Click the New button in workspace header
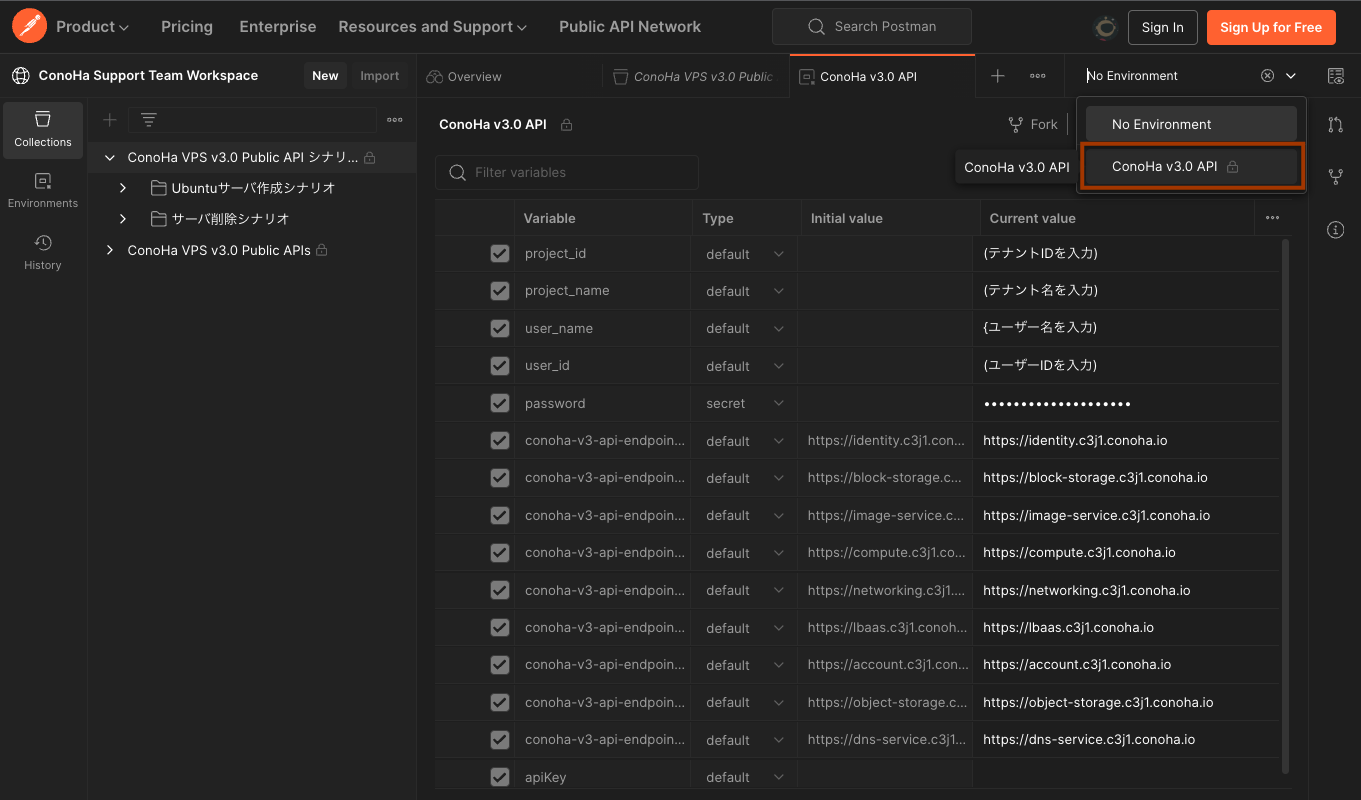The height and width of the screenshot is (800, 1361). coord(325,76)
